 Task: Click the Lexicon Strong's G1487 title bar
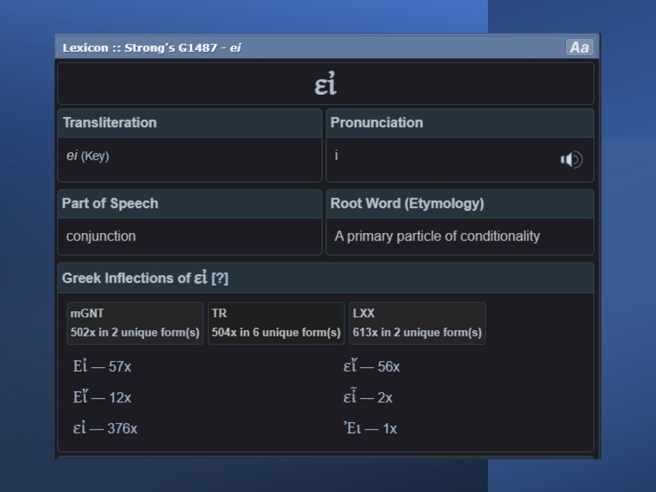pos(152,47)
